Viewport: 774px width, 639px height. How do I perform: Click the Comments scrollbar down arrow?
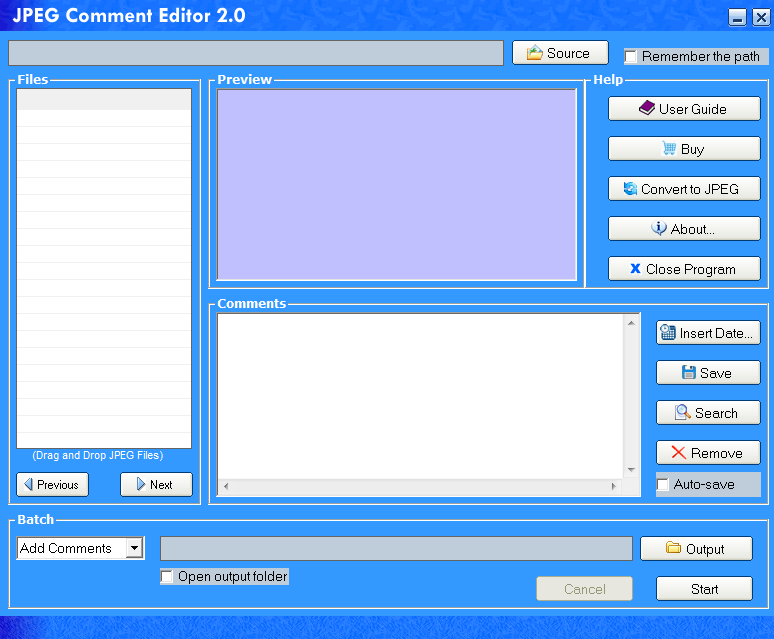631,470
